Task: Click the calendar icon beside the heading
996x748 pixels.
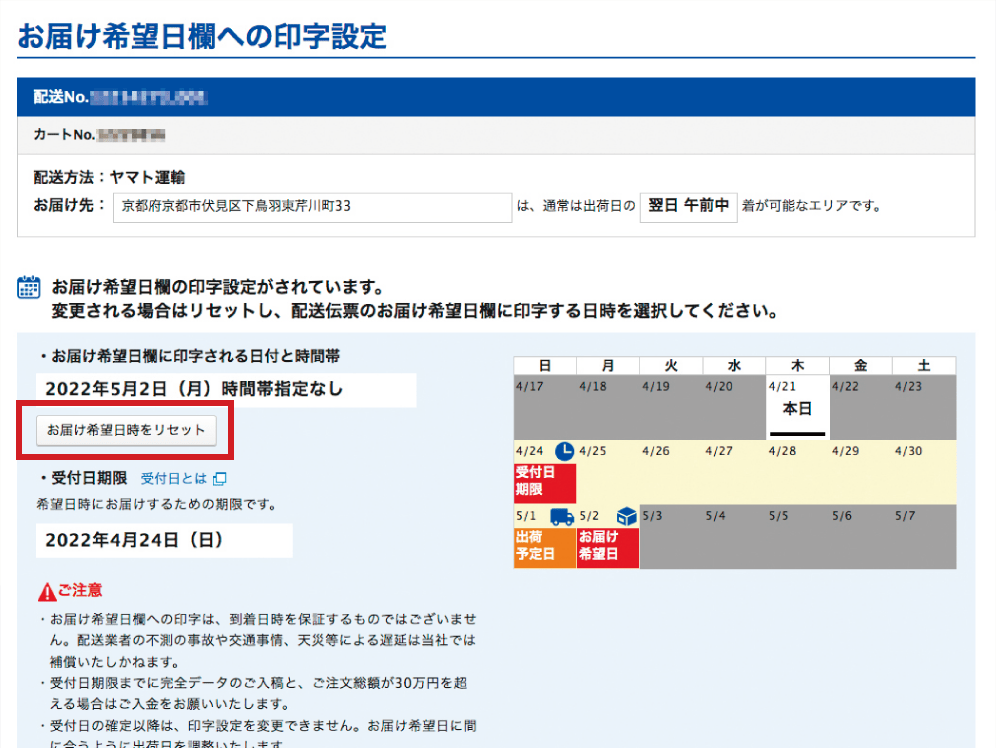Action: (x=29, y=289)
